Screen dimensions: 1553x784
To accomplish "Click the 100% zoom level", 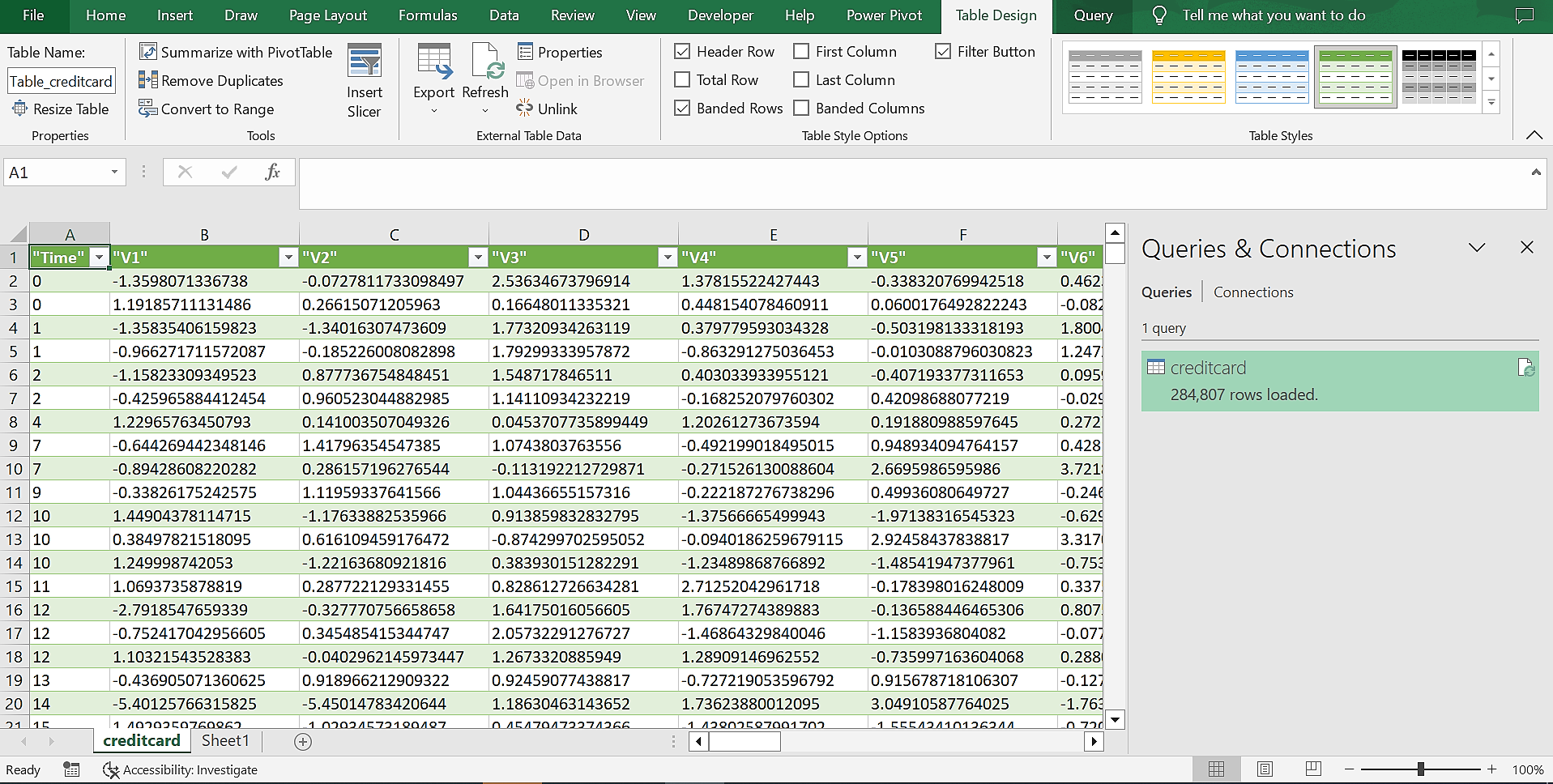I will [x=1528, y=769].
